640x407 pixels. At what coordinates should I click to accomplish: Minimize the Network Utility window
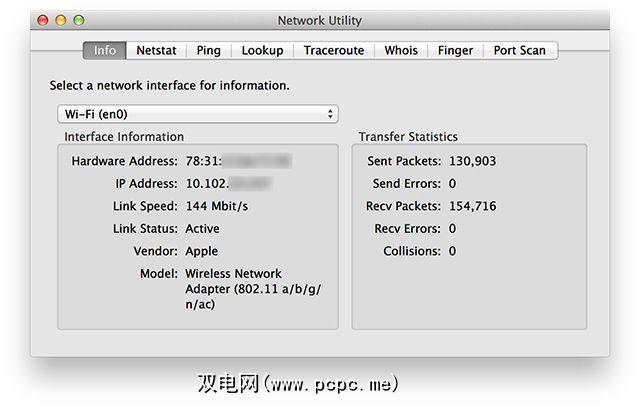61,20
